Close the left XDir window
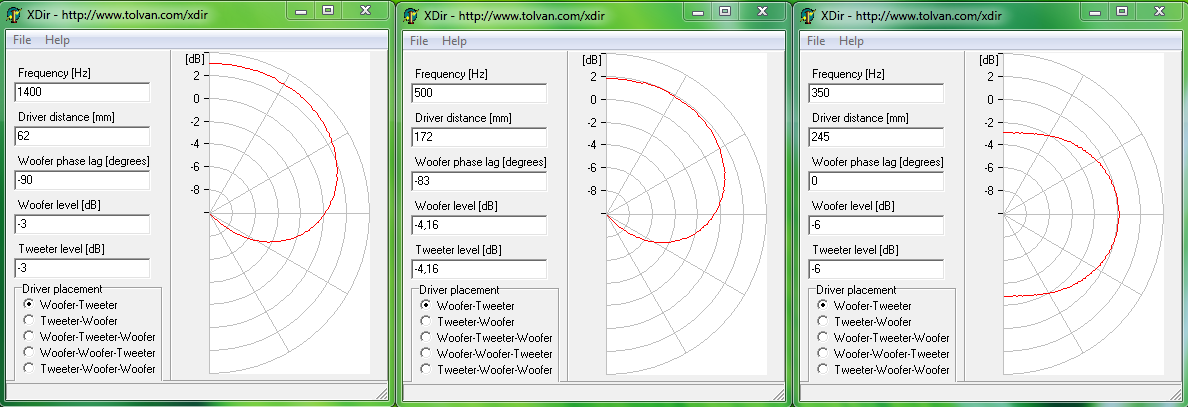Viewport: 1188px width, 407px height. tap(365, 10)
